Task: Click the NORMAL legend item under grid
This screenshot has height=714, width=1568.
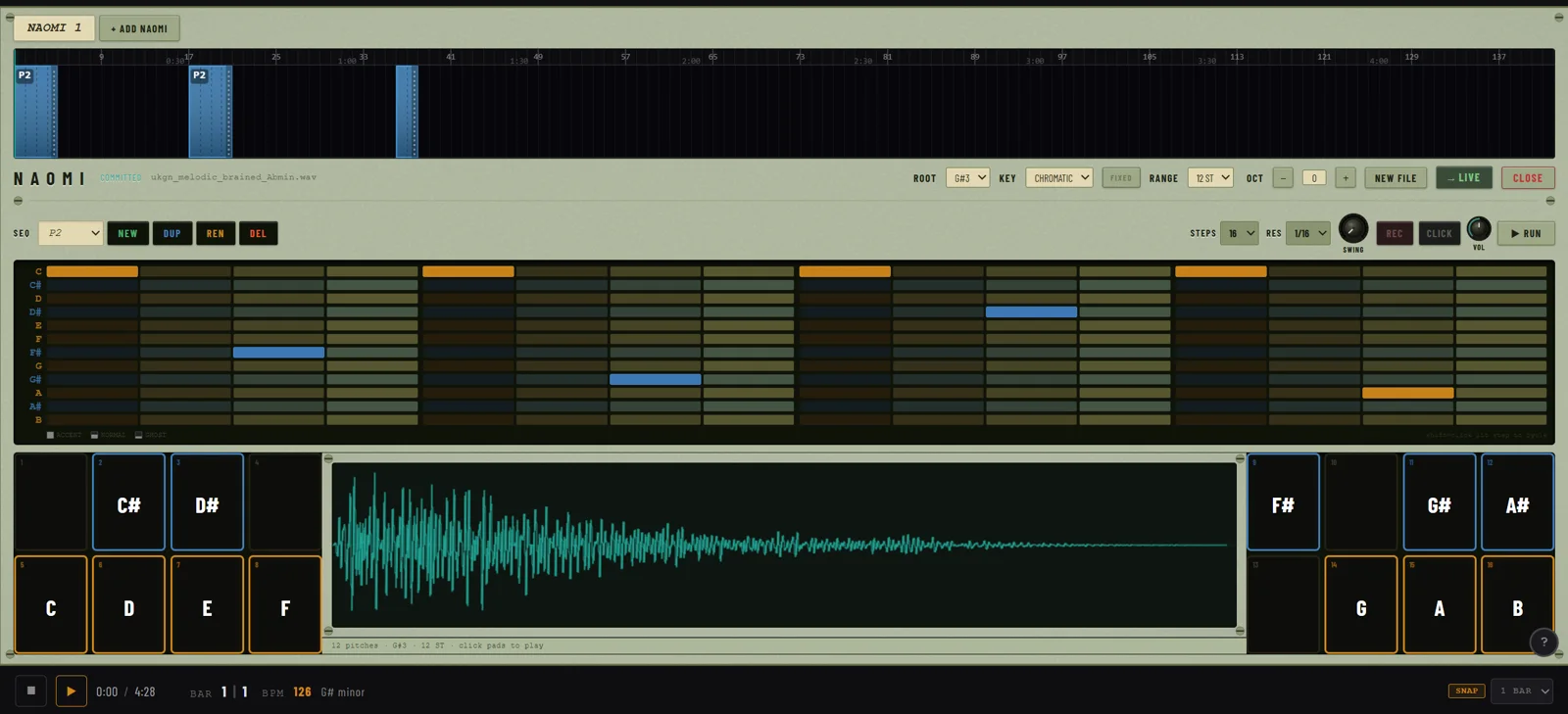Action: coord(108,435)
